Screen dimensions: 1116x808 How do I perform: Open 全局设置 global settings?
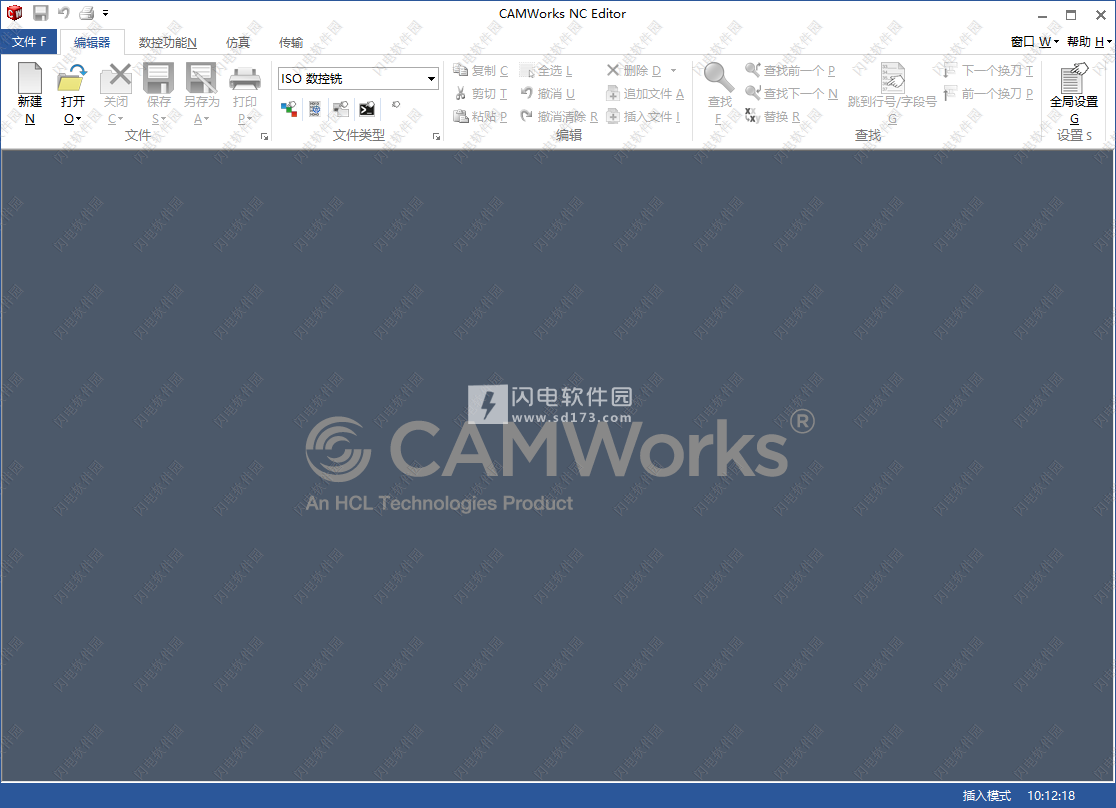pyautogui.click(x=1074, y=93)
